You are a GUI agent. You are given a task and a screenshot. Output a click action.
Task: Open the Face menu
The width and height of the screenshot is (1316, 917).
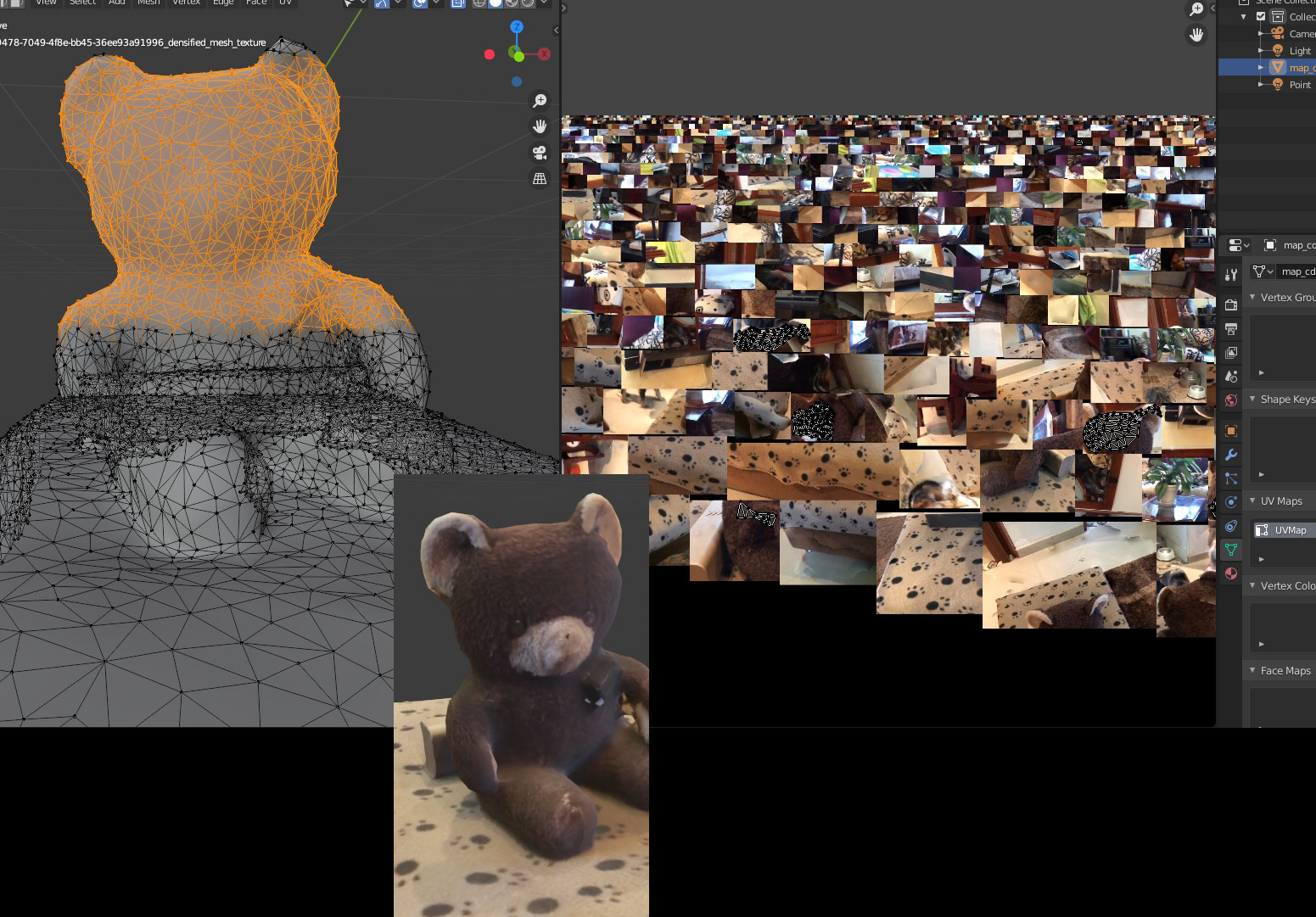256,3
